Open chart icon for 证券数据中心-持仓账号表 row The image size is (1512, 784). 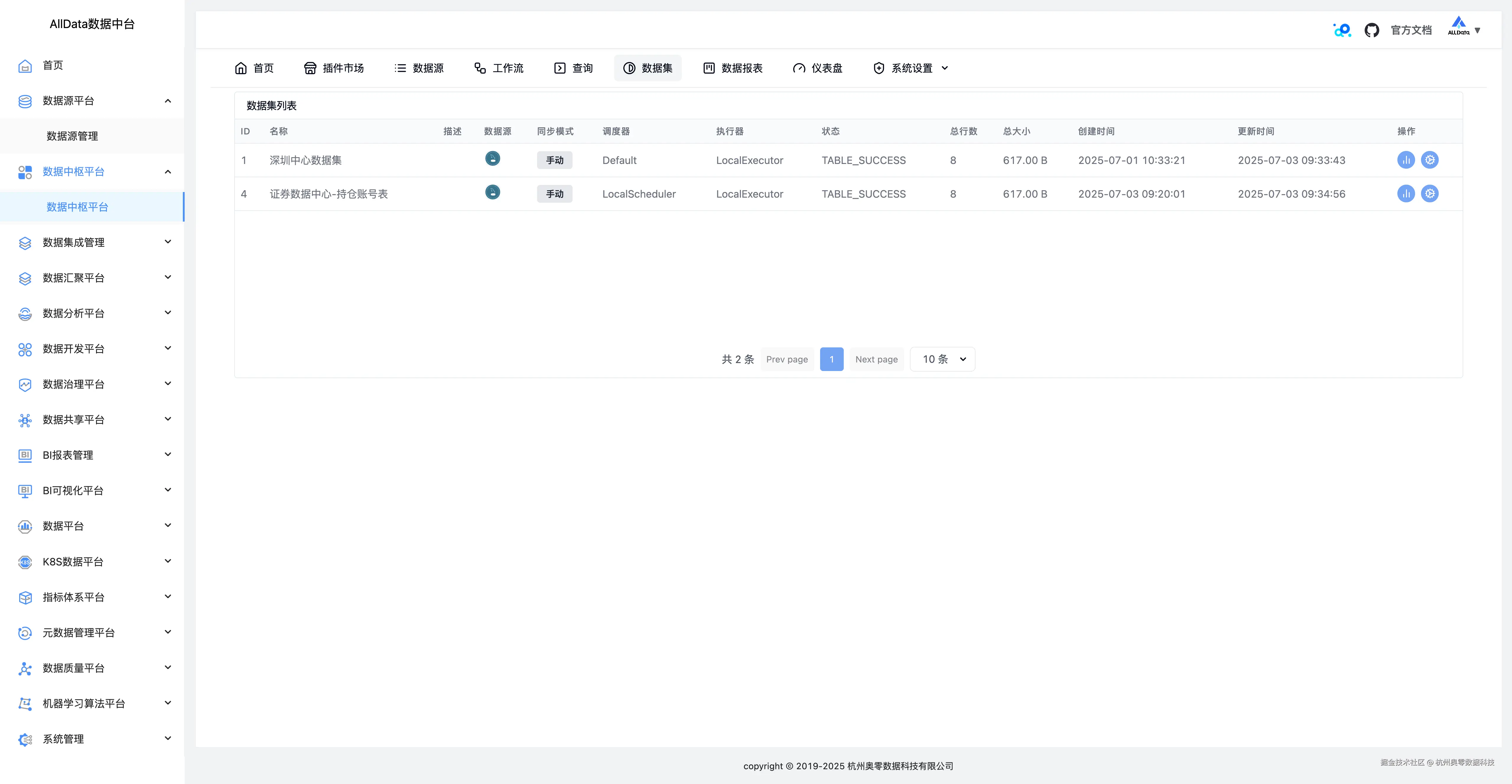pyautogui.click(x=1406, y=194)
